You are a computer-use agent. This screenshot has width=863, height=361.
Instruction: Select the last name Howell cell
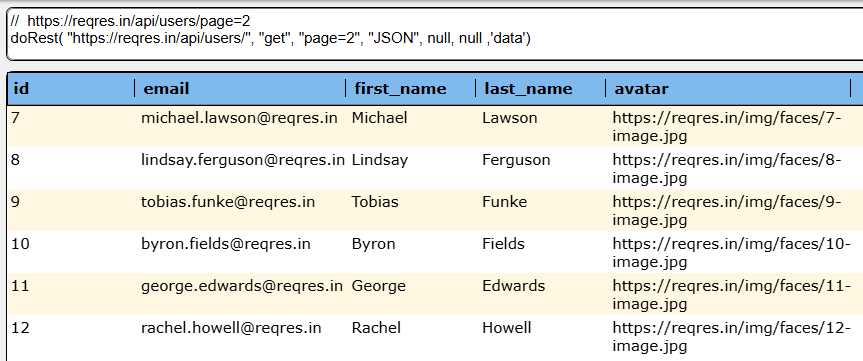506,328
